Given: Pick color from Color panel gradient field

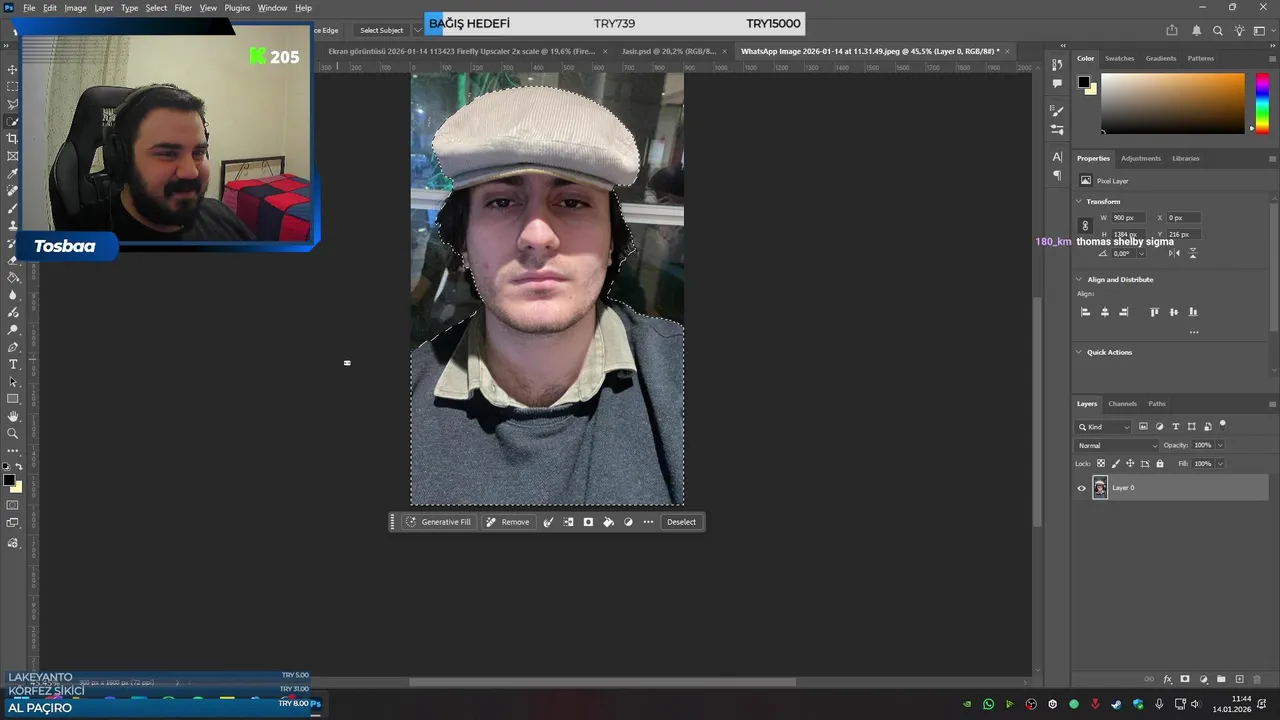Looking at the screenshot, I should pos(1173,103).
